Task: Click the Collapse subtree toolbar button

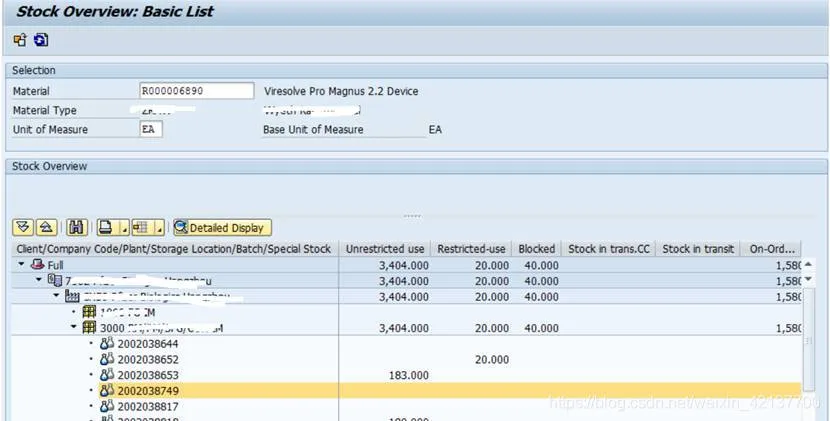Action: 47,228
